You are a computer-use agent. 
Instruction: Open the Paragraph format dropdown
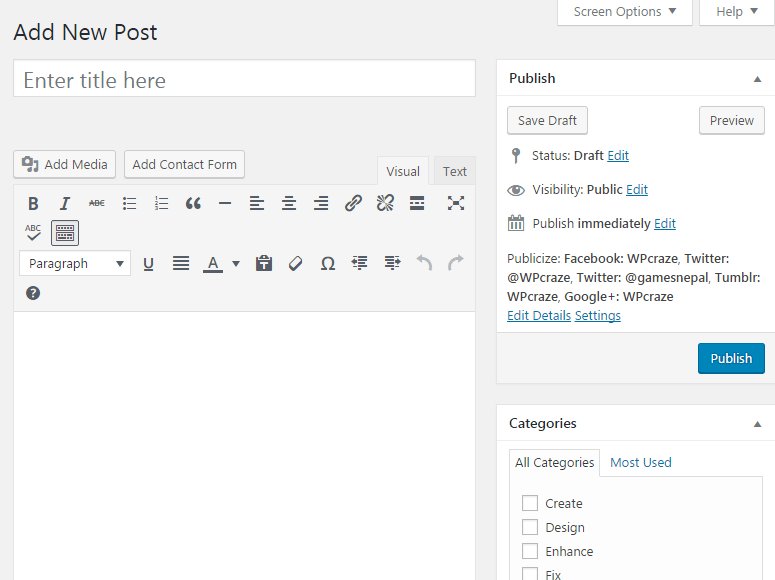(x=75, y=264)
